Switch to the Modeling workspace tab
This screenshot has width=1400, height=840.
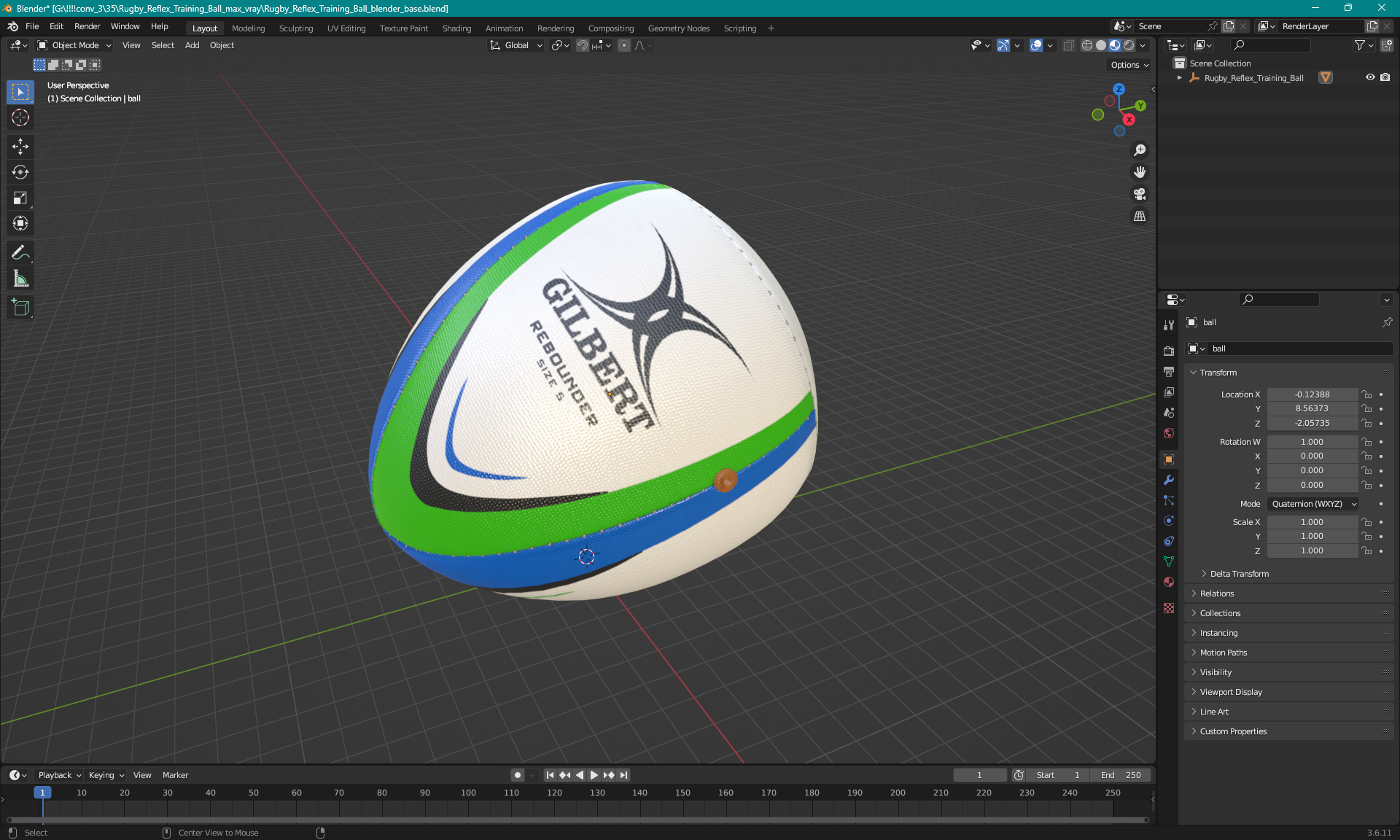pos(248,28)
